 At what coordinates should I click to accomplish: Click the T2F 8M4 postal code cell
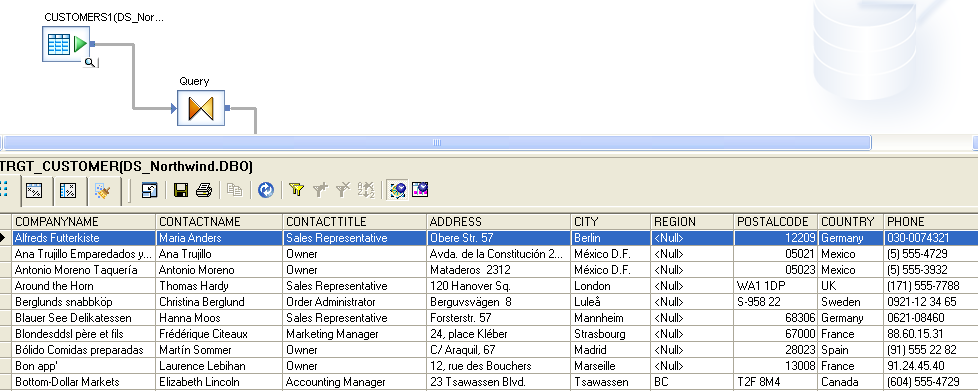[776, 382]
